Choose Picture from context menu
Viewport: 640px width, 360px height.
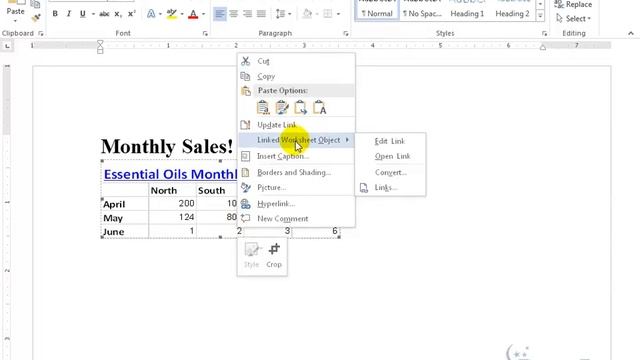coord(296,188)
